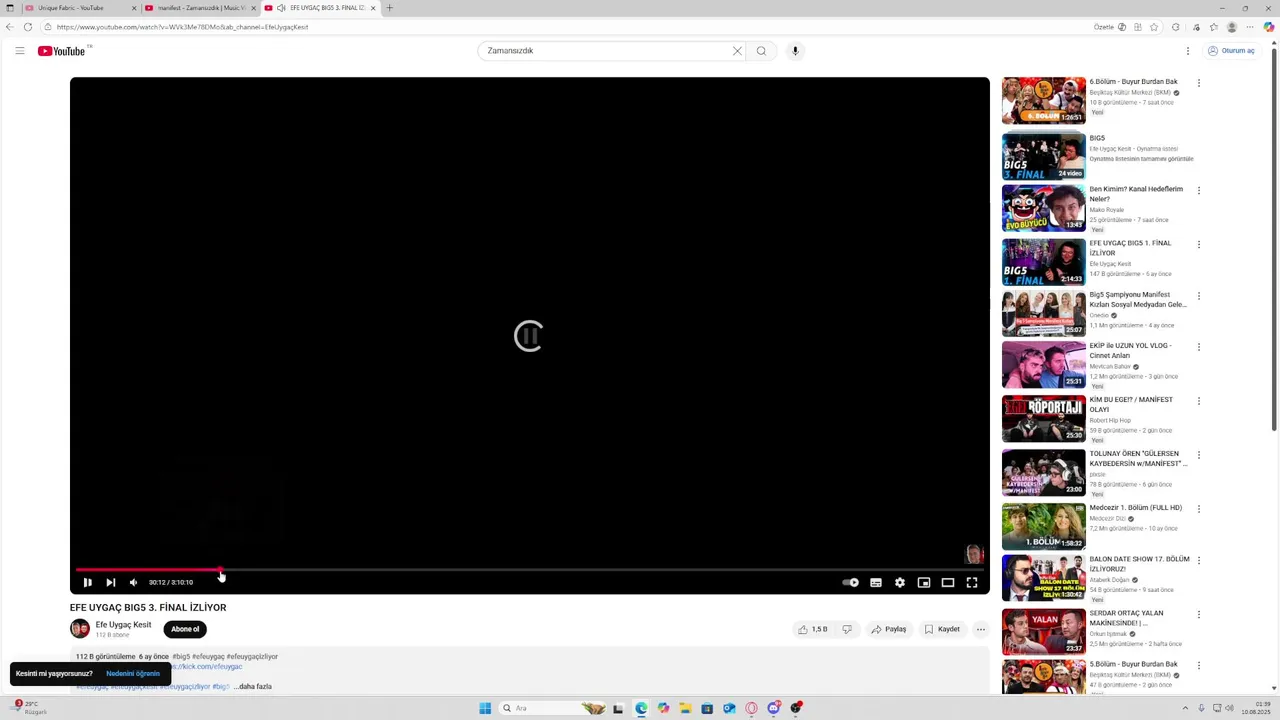Toggle theater mode in the player
Viewport: 1280px width, 720px height.
tap(948, 582)
